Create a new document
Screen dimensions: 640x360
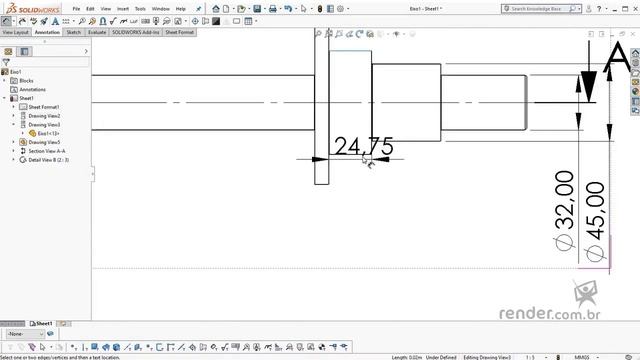(x=226, y=9)
